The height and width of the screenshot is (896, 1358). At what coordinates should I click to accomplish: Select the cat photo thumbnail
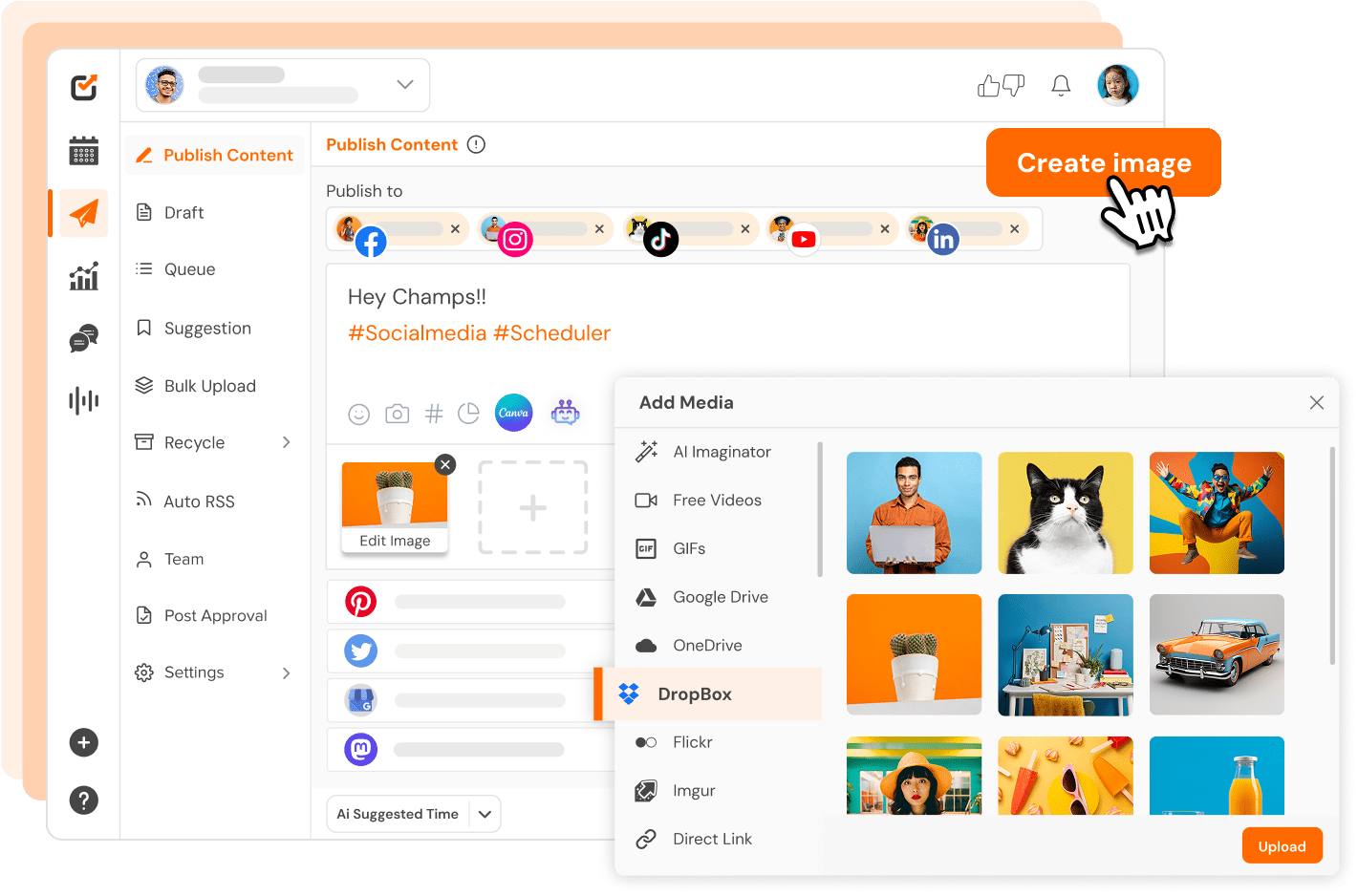pyautogui.click(x=1065, y=513)
